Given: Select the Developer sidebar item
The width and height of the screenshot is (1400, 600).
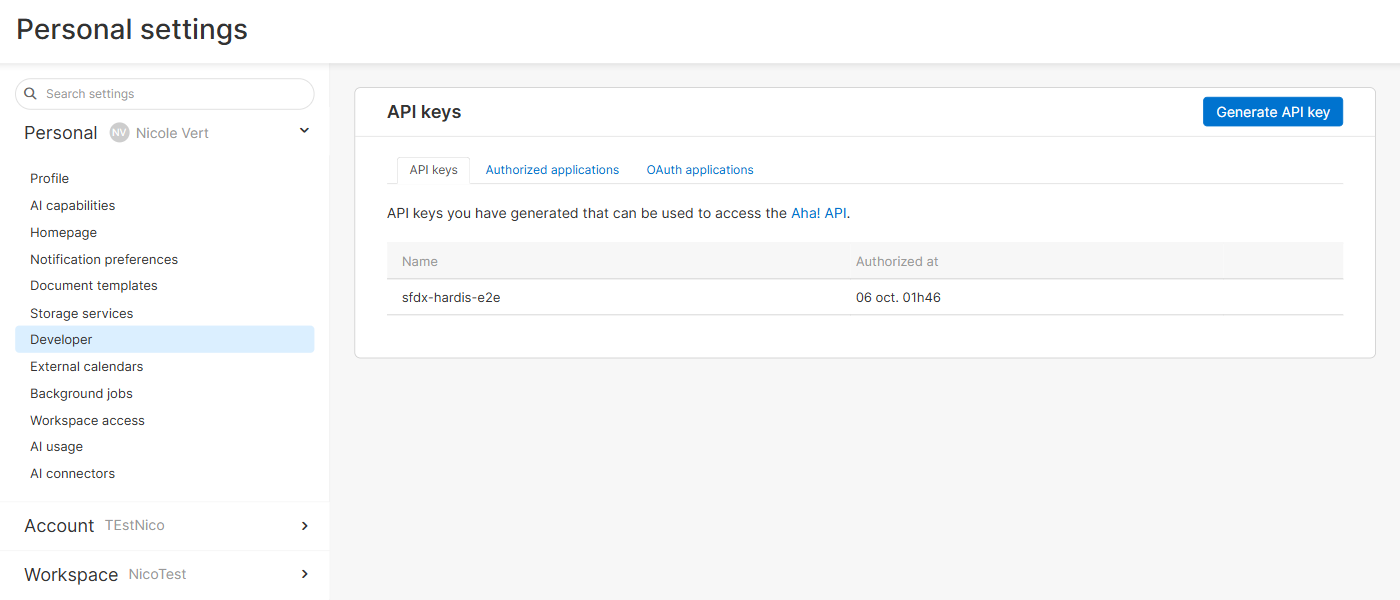Looking at the screenshot, I should 165,339.
